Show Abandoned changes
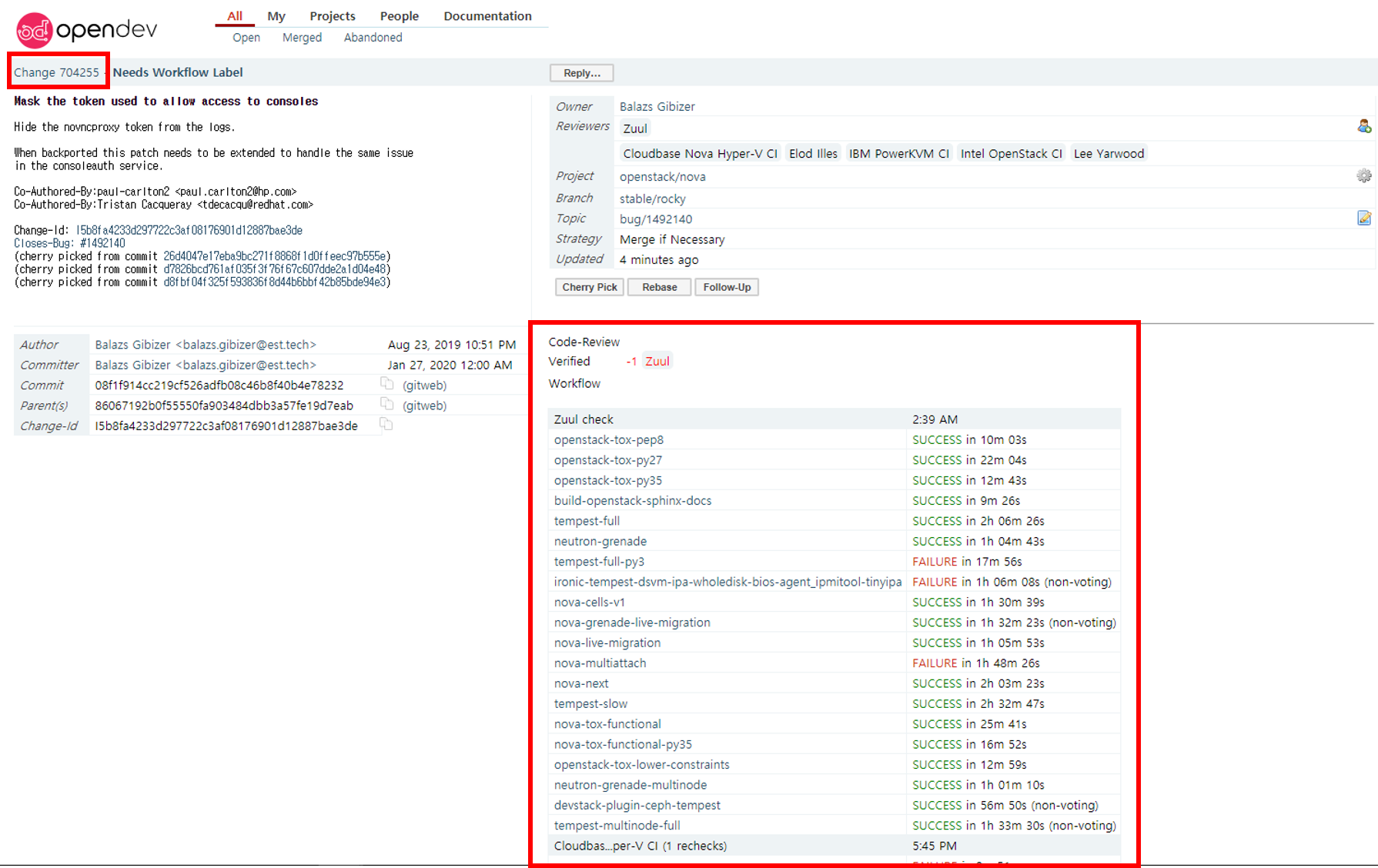Image resolution: width=1378 pixels, height=868 pixels. (373, 38)
